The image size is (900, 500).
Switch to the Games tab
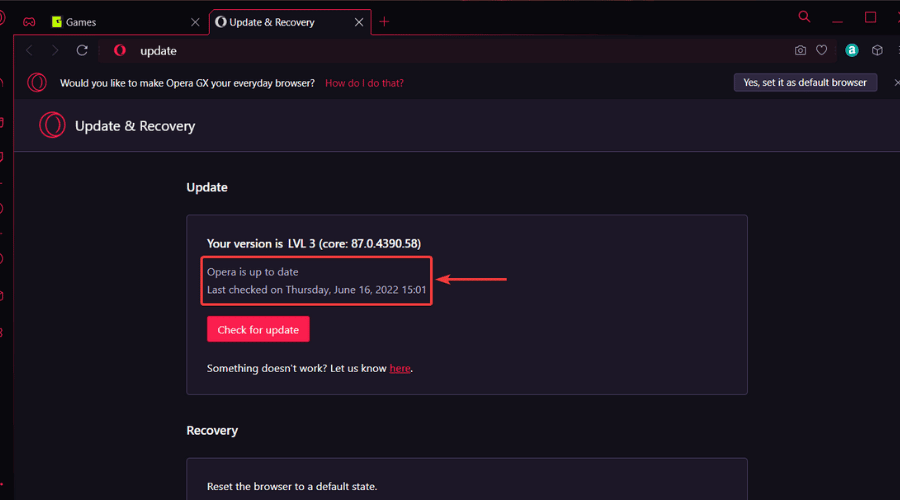coord(125,22)
